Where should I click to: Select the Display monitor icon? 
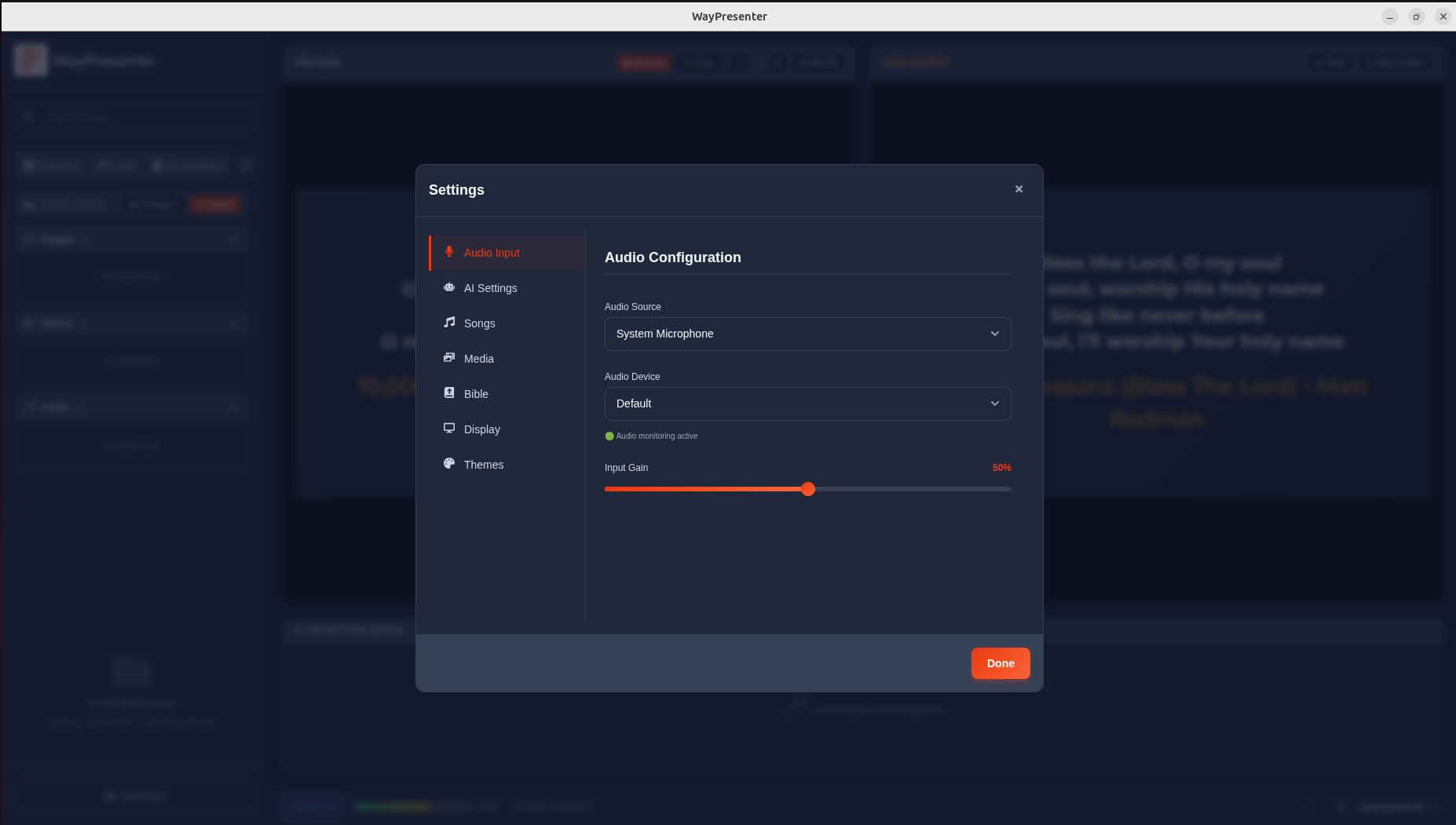(x=448, y=429)
